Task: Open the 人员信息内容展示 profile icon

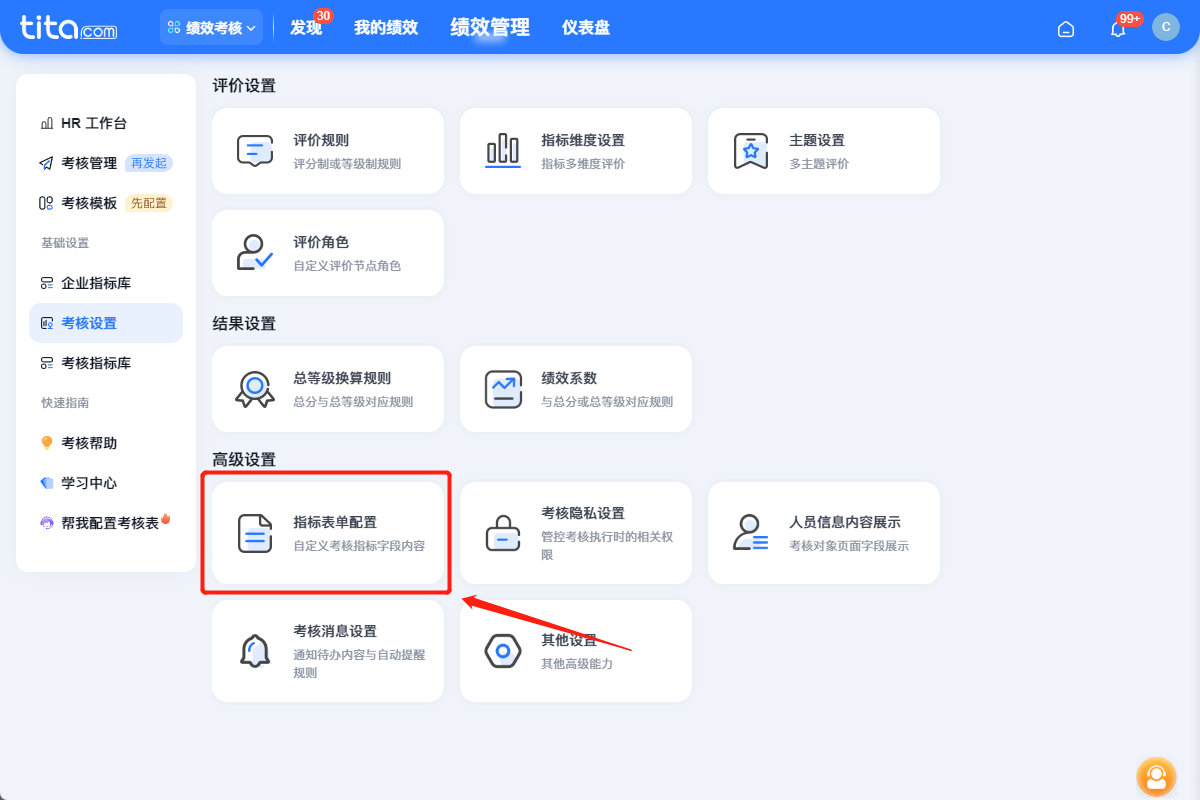Action: tap(750, 532)
